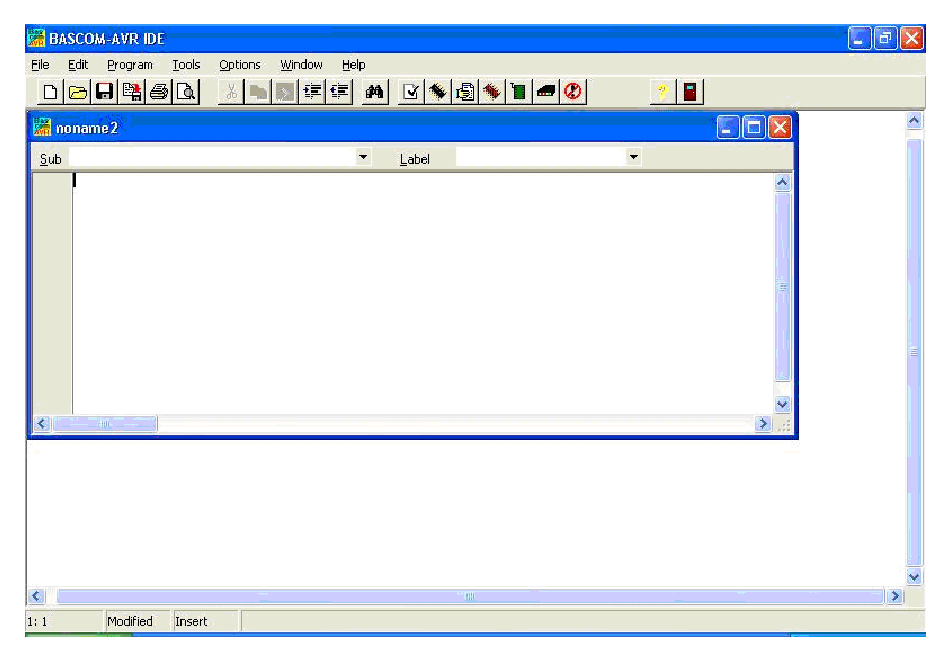Restore down the BASCOM-AVR IDE window
The image size is (948, 660).
[886, 39]
